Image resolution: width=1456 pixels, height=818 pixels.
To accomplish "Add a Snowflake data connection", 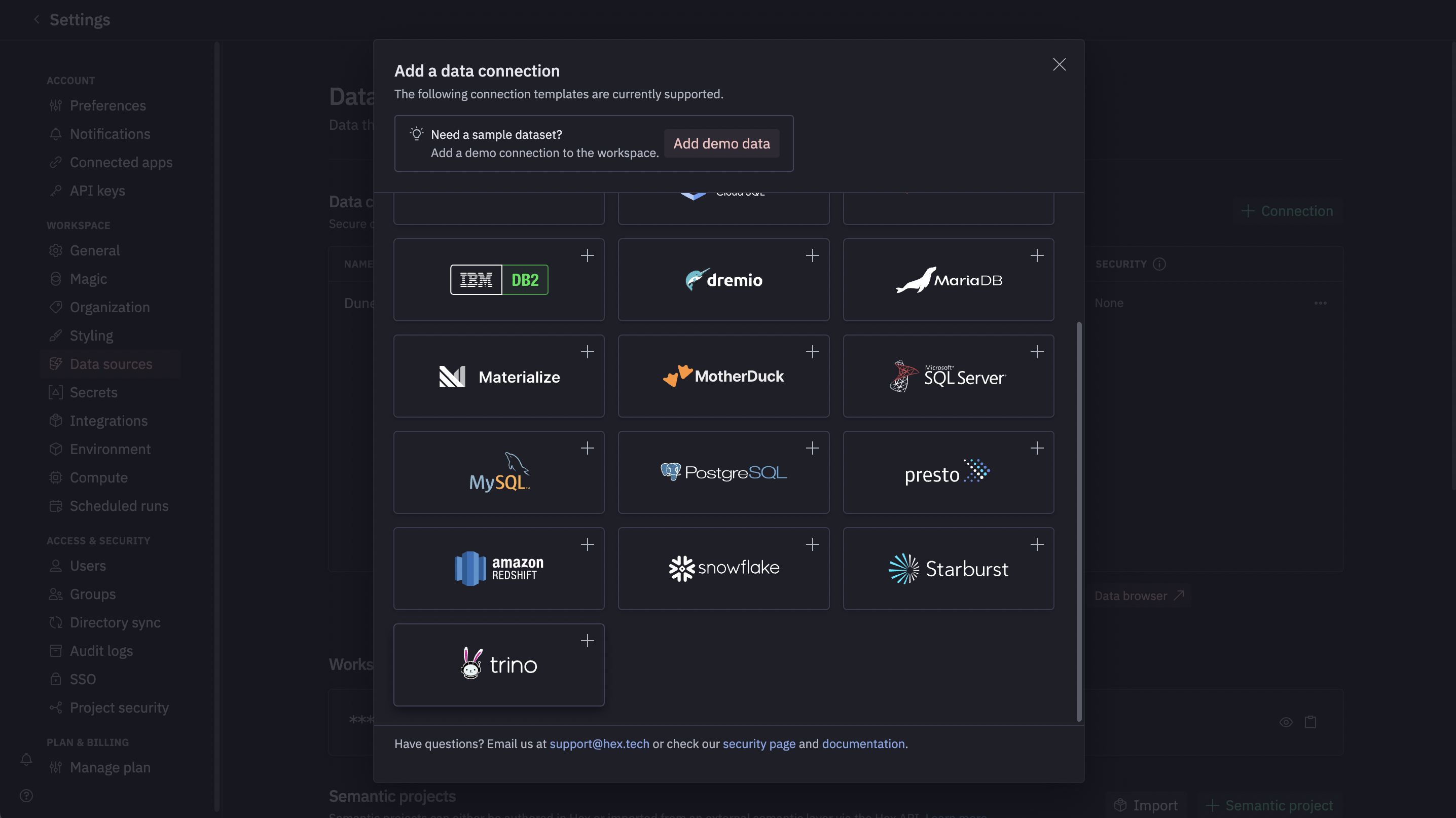I will 812,544.
